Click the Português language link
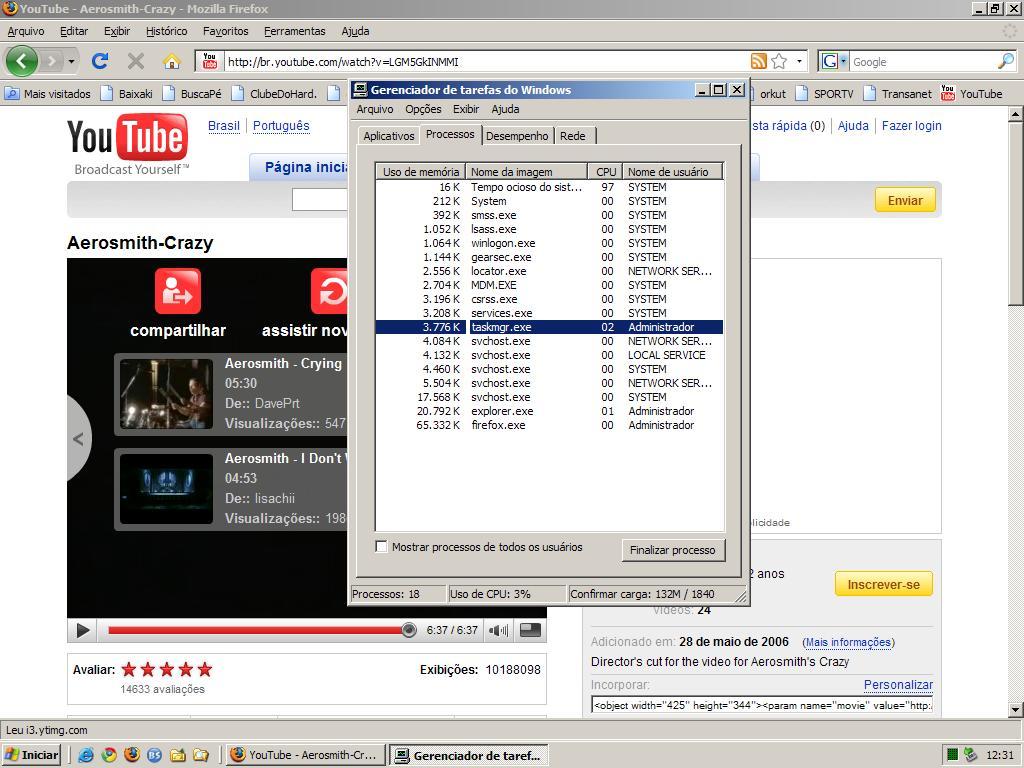The width and height of the screenshot is (1024, 768). (x=281, y=125)
